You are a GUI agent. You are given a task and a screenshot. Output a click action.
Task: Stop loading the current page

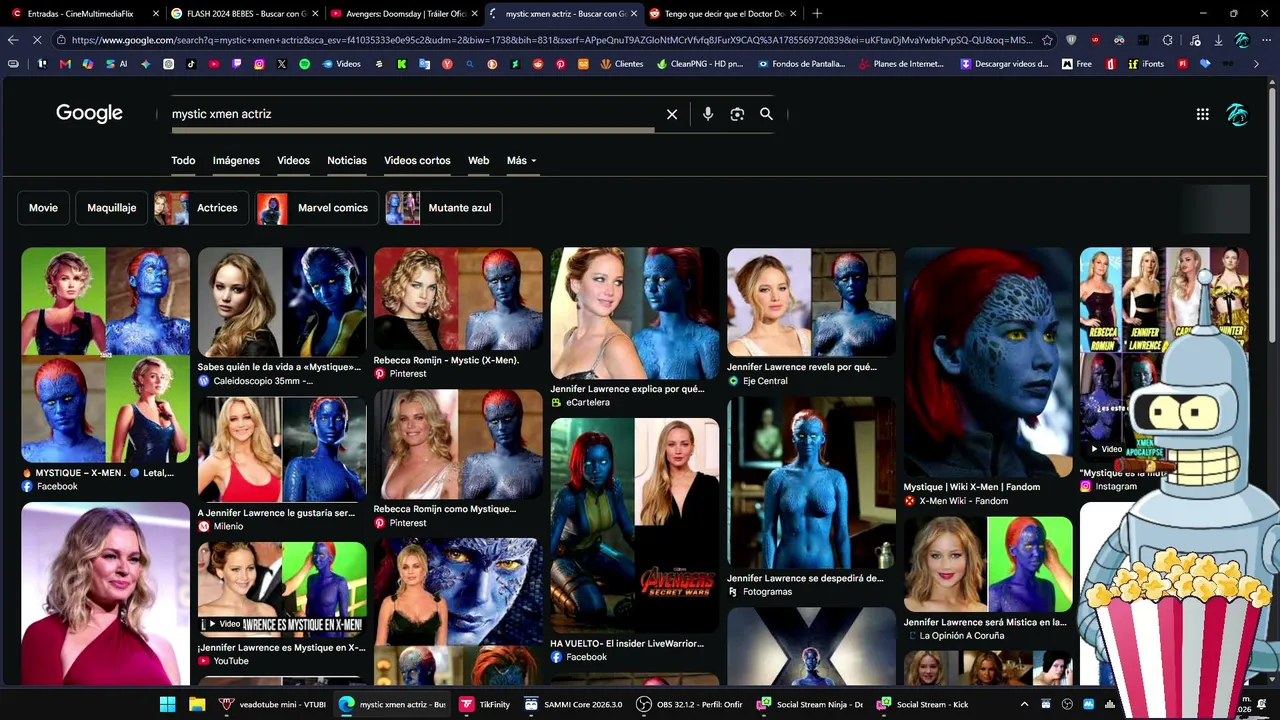click(37, 40)
